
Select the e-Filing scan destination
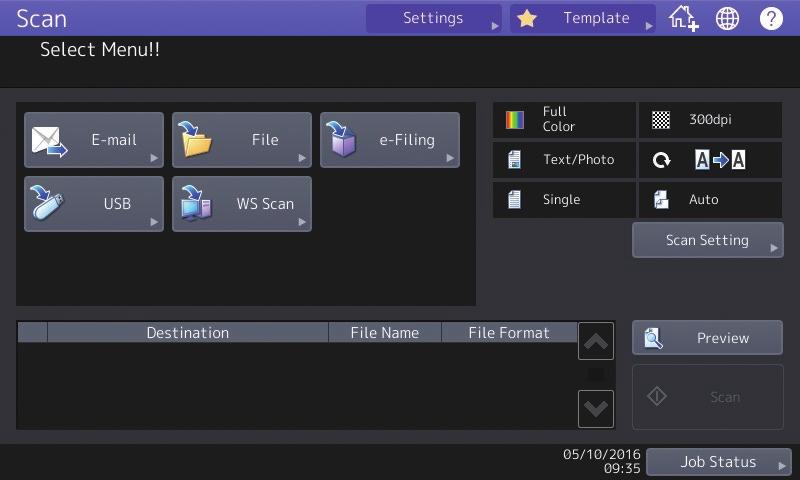tap(390, 140)
